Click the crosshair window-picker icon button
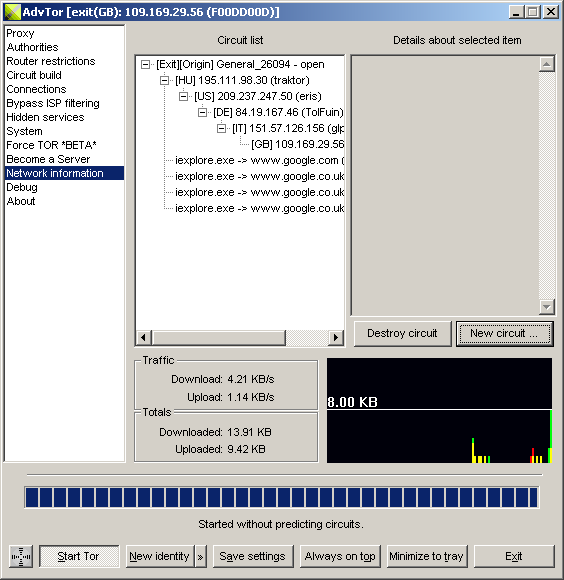This screenshot has width=564, height=580. click(x=21, y=556)
